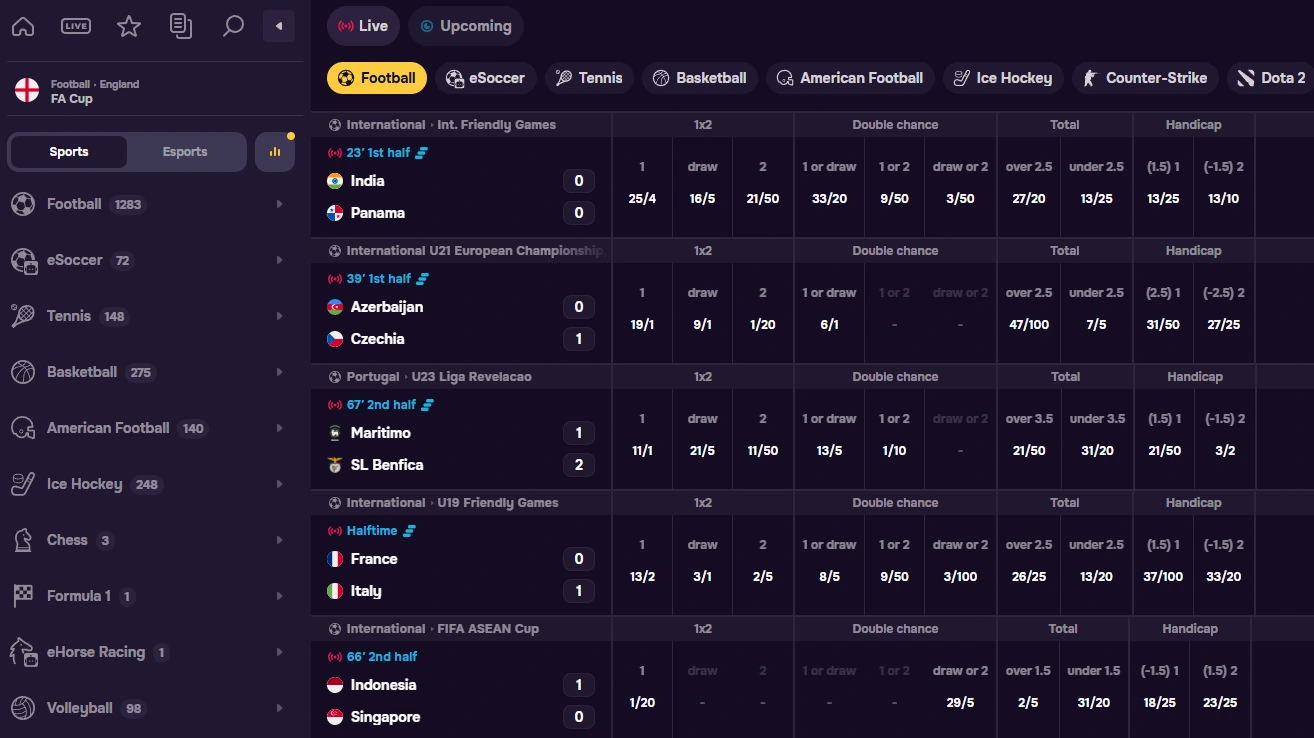
Task: Collapse sidebar with the left arrow button
Action: click(279, 26)
